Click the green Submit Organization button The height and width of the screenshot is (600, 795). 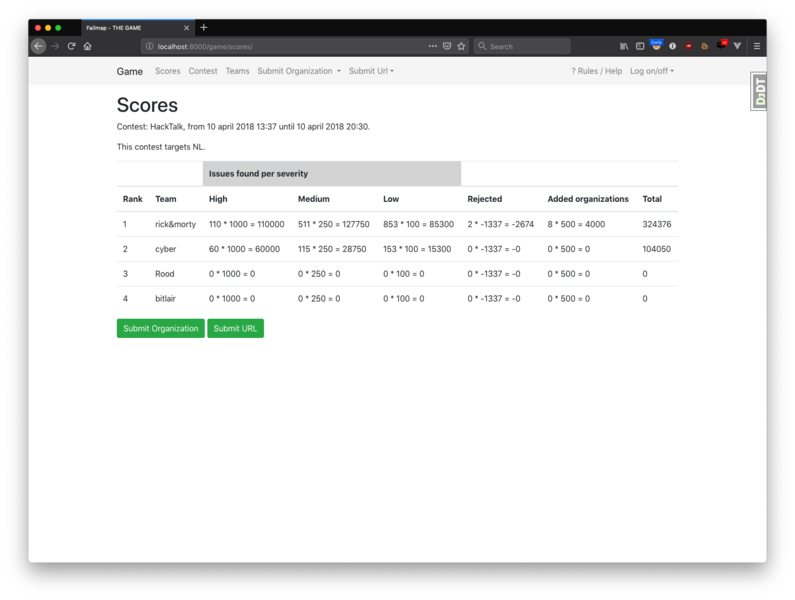tap(161, 328)
